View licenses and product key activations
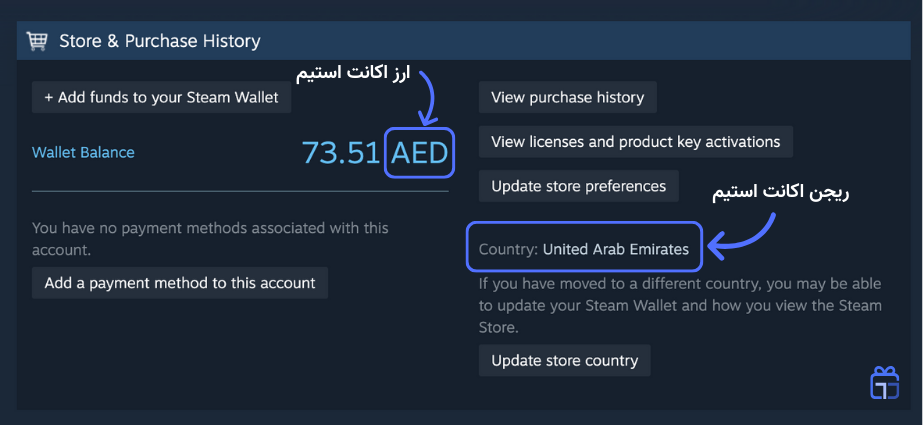Screen dimensions: 923x425 tap(636, 142)
